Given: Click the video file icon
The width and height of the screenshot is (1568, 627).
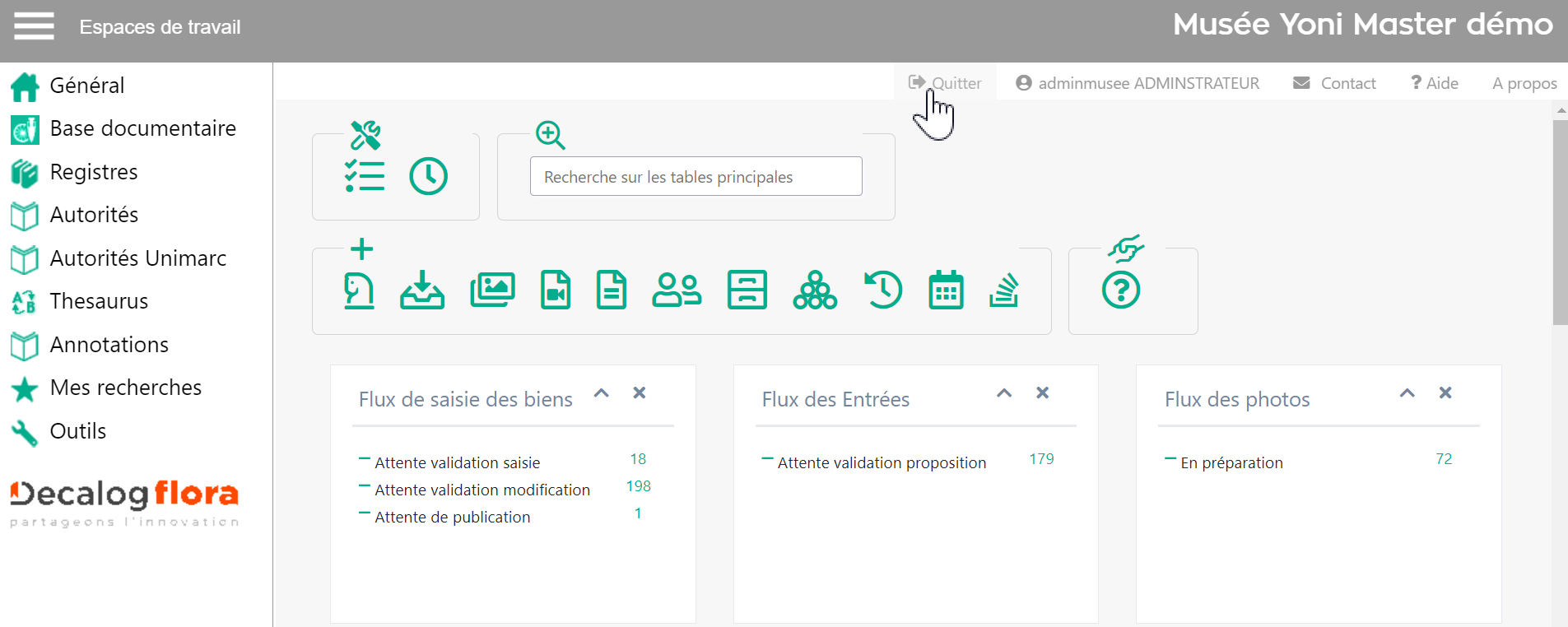Looking at the screenshot, I should (x=556, y=290).
